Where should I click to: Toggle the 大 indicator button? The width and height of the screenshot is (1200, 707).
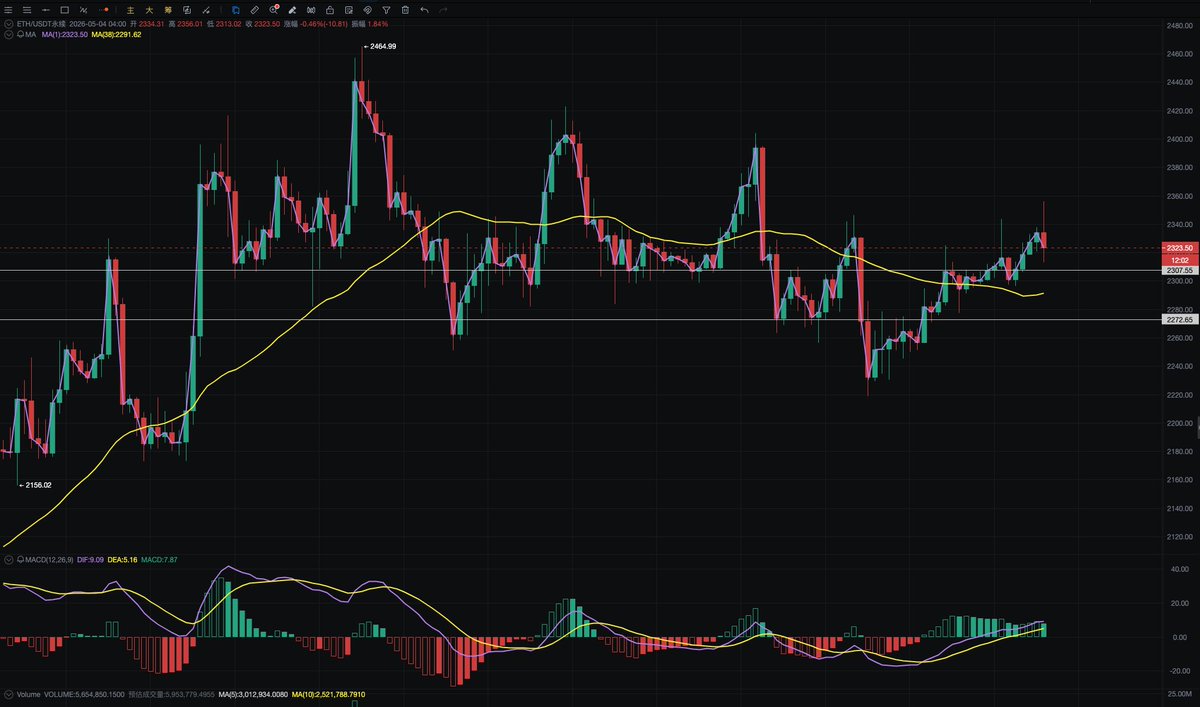(x=149, y=9)
